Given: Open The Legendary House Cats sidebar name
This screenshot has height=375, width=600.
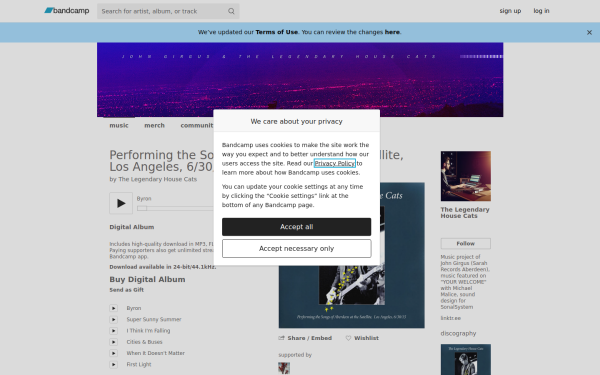Looking at the screenshot, I should (465, 213).
